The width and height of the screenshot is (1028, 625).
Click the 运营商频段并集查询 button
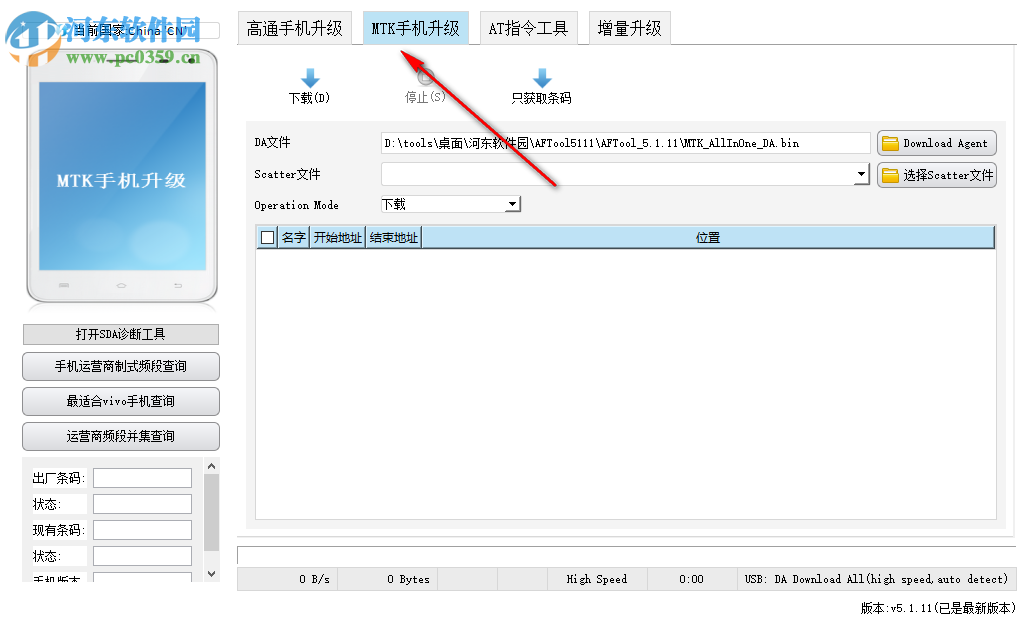pos(120,436)
